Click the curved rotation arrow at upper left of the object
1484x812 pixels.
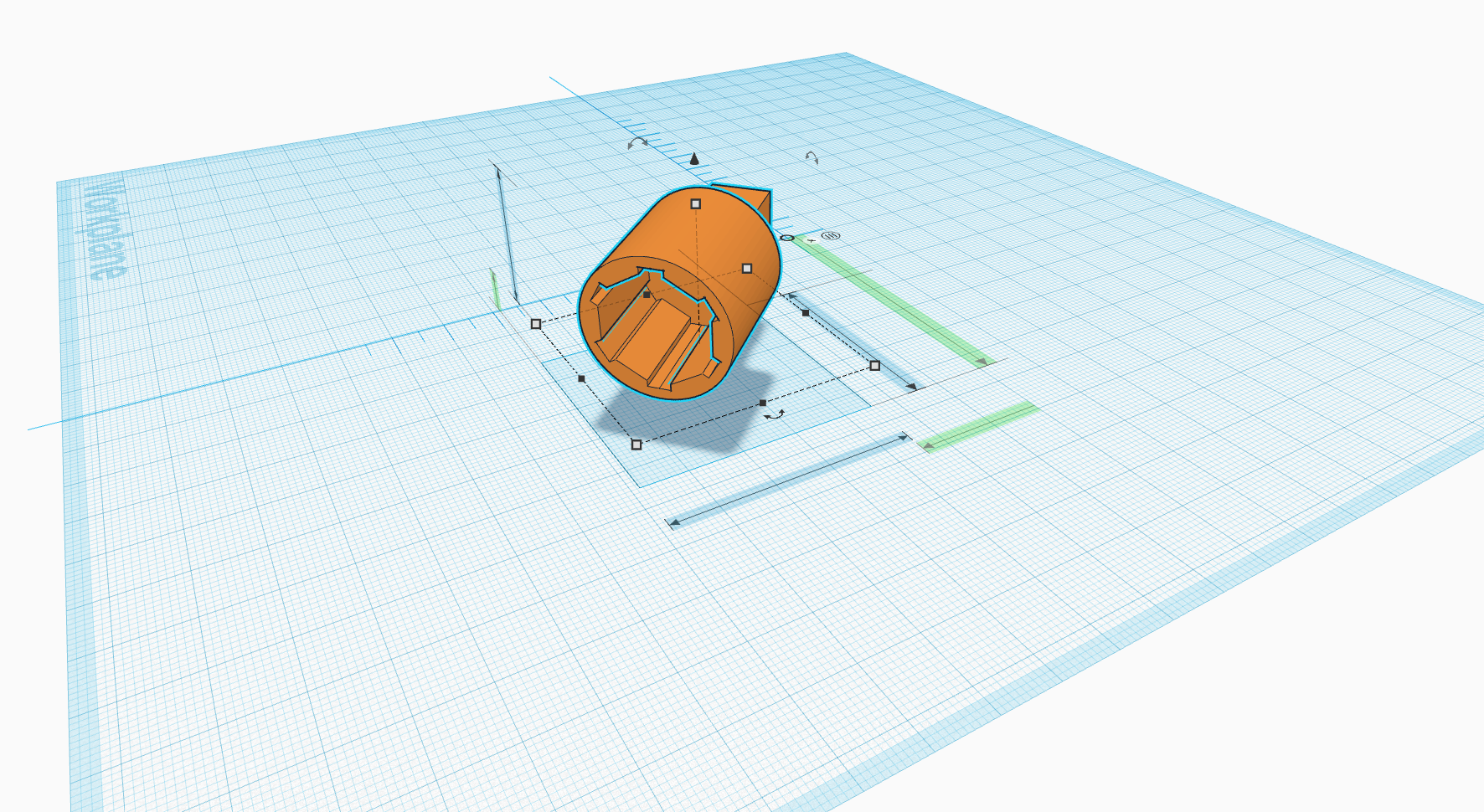pyautogui.click(x=637, y=144)
